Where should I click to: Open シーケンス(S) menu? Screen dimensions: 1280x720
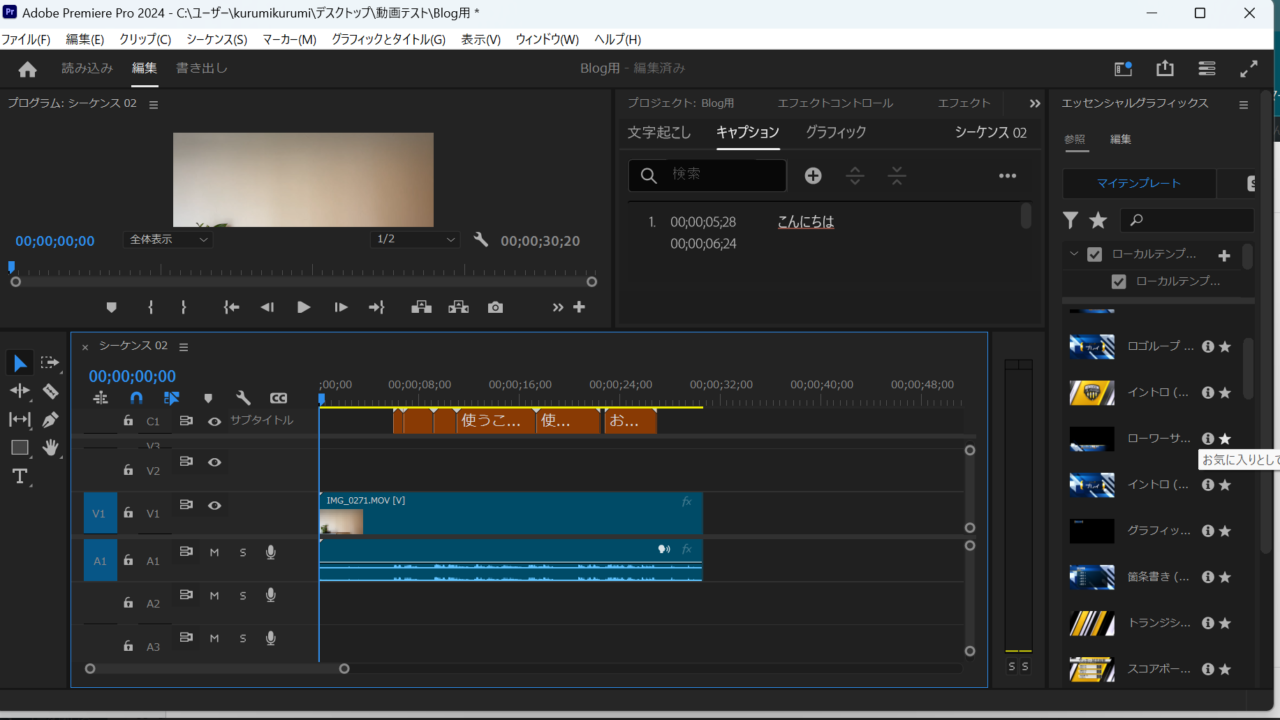217,39
